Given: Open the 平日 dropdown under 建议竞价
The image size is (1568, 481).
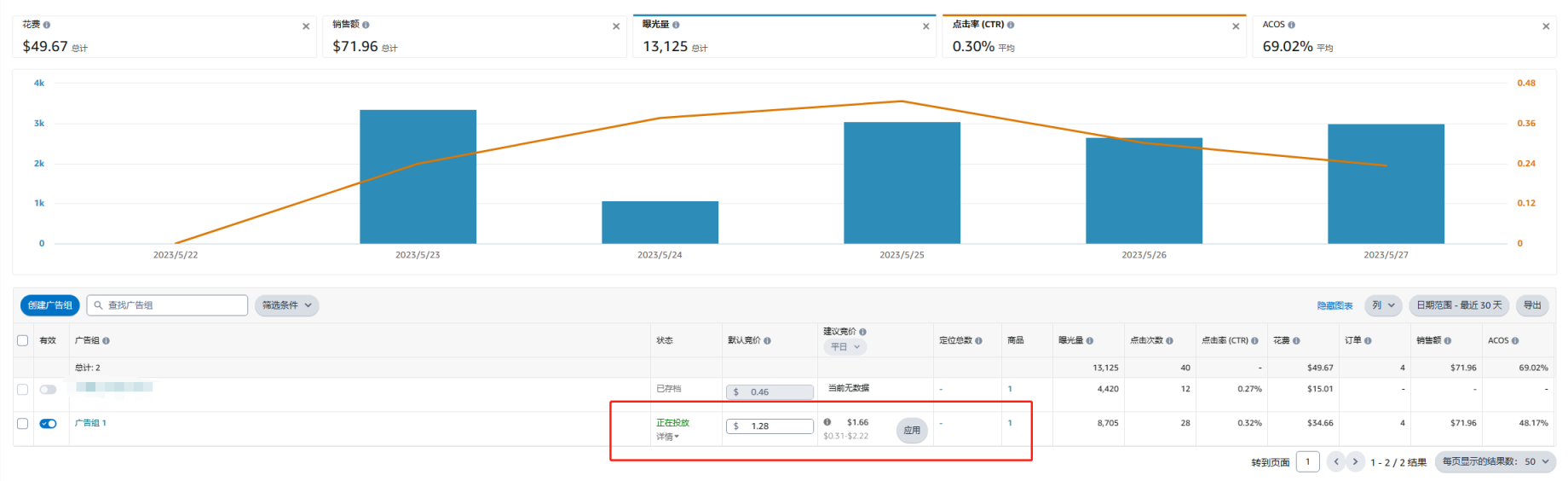Looking at the screenshot, I should coord(845,347).
